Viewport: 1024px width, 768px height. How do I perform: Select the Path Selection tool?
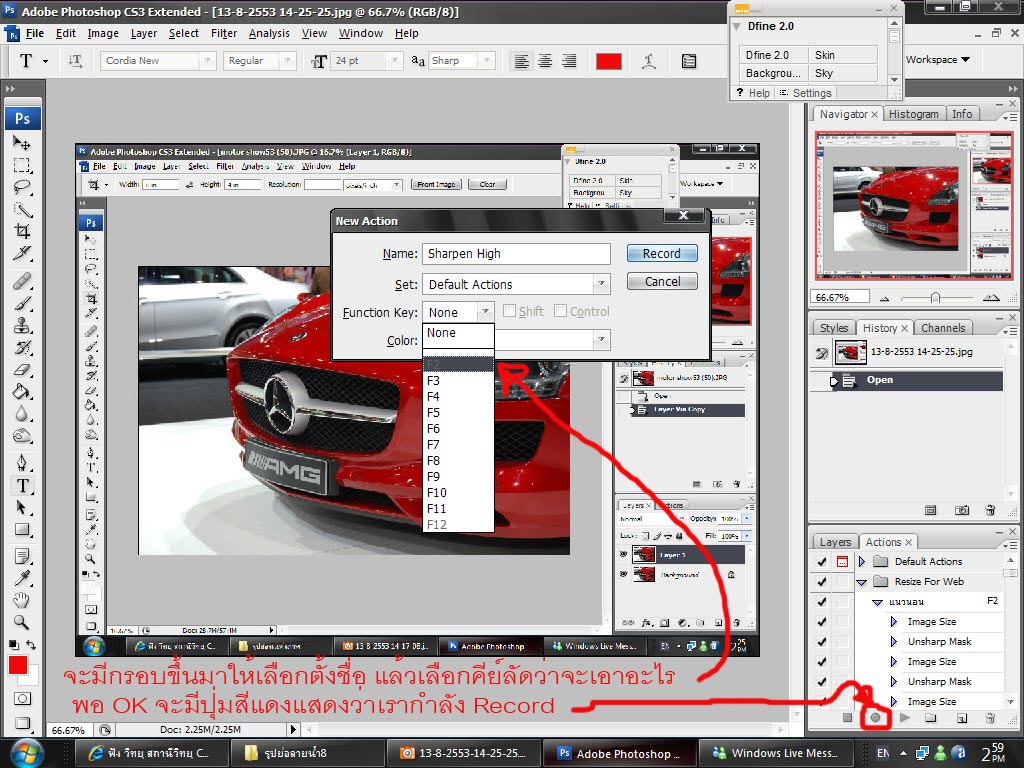[x=22, y=507]
